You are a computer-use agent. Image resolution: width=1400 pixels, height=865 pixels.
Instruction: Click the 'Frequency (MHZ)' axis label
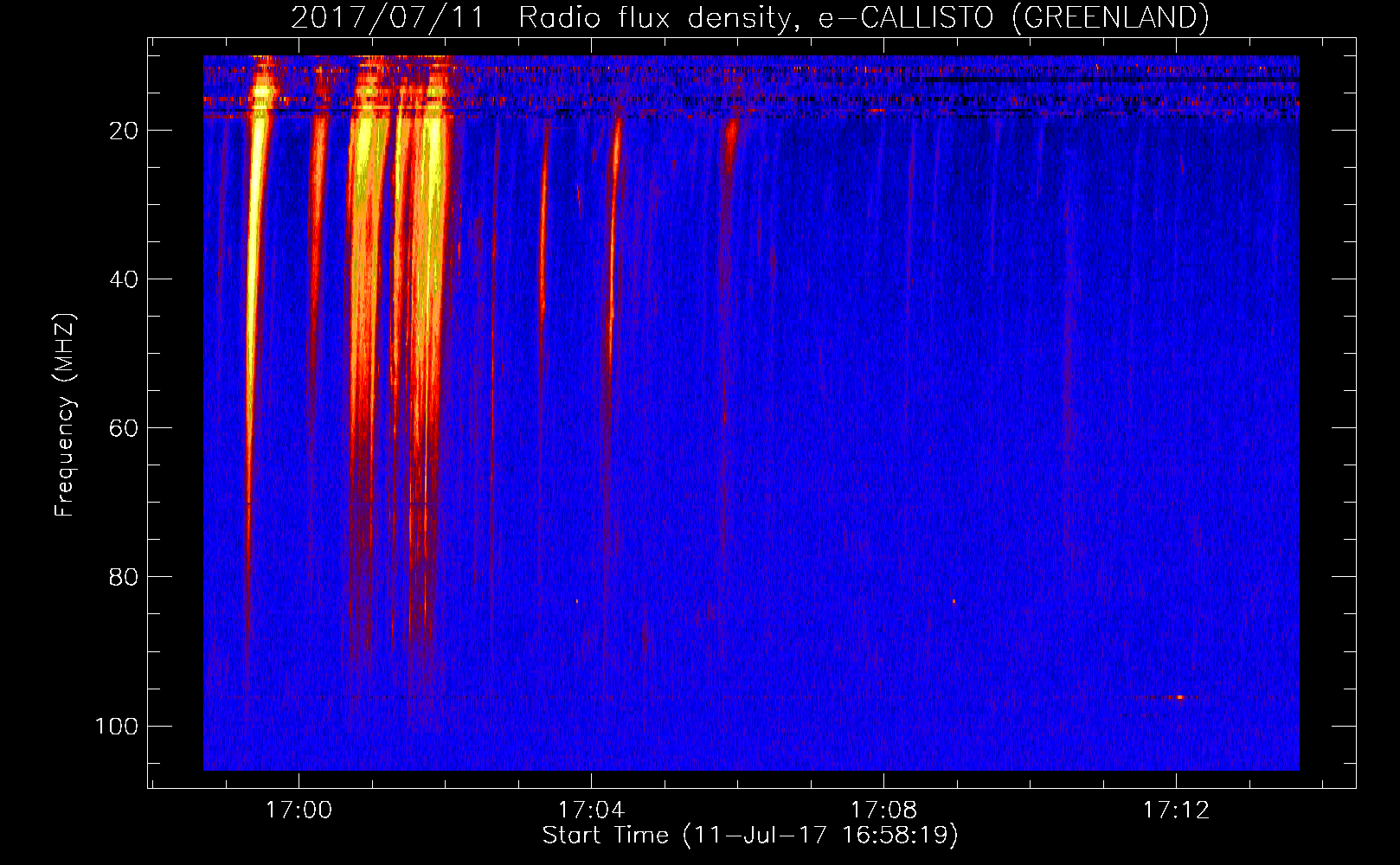pyautogui.click(x=65, y=415)
